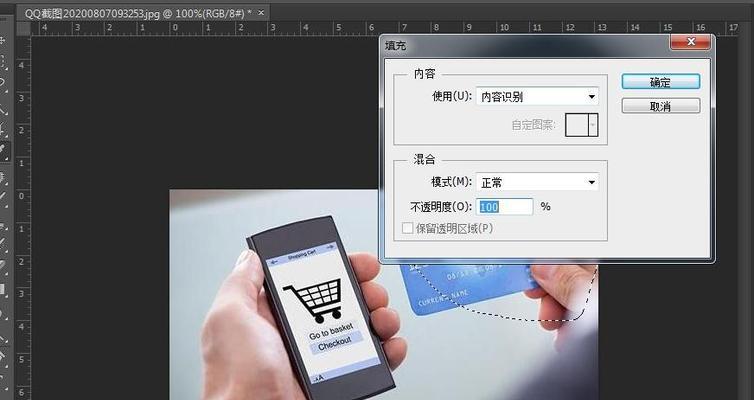Click the 不透明度(O) field showing 100
The width and height of the screenshot is (754, 400).
click(x=504, y=207)
